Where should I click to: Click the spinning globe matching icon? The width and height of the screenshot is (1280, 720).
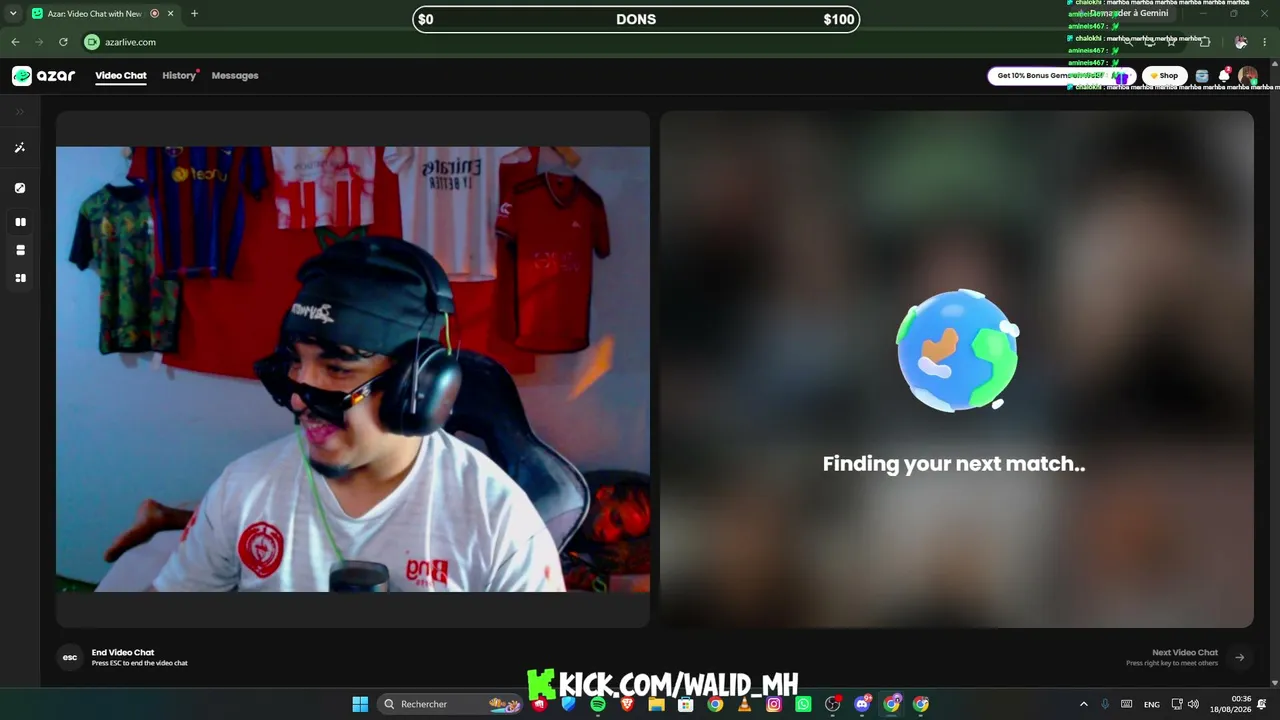point(957,350)
